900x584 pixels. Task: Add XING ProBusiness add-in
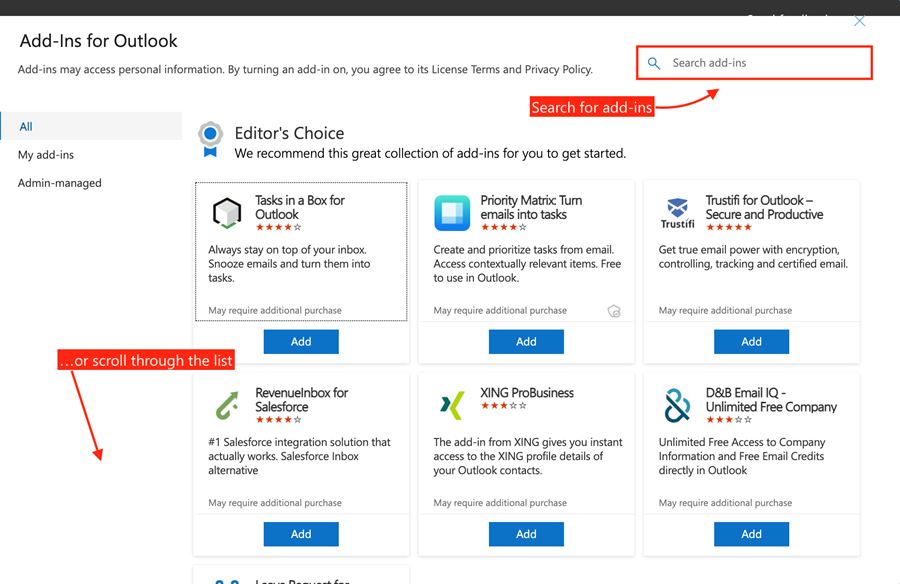(x=526, y=534)
